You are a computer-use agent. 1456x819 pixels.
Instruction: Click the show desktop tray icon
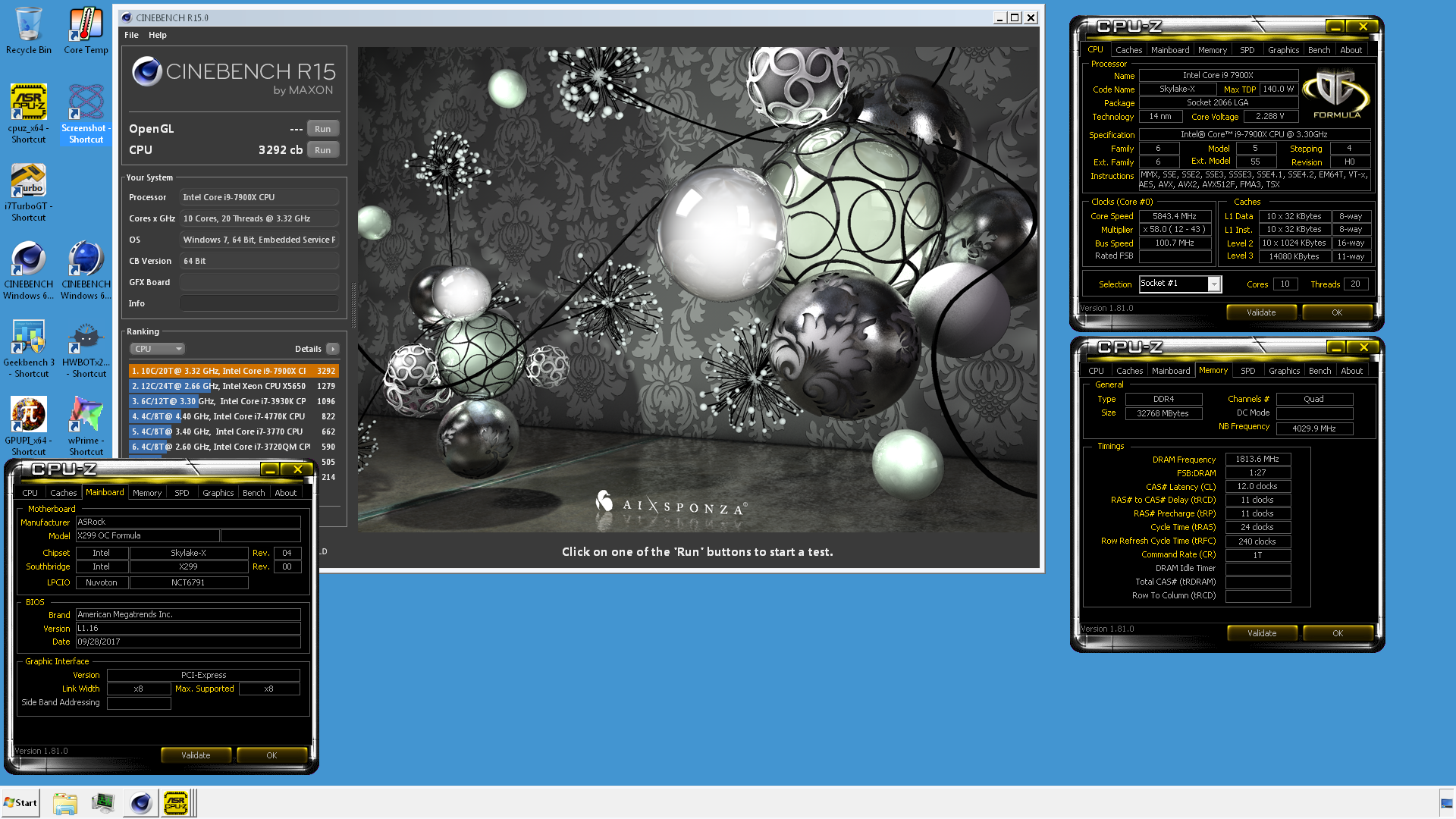point(1447,803)
